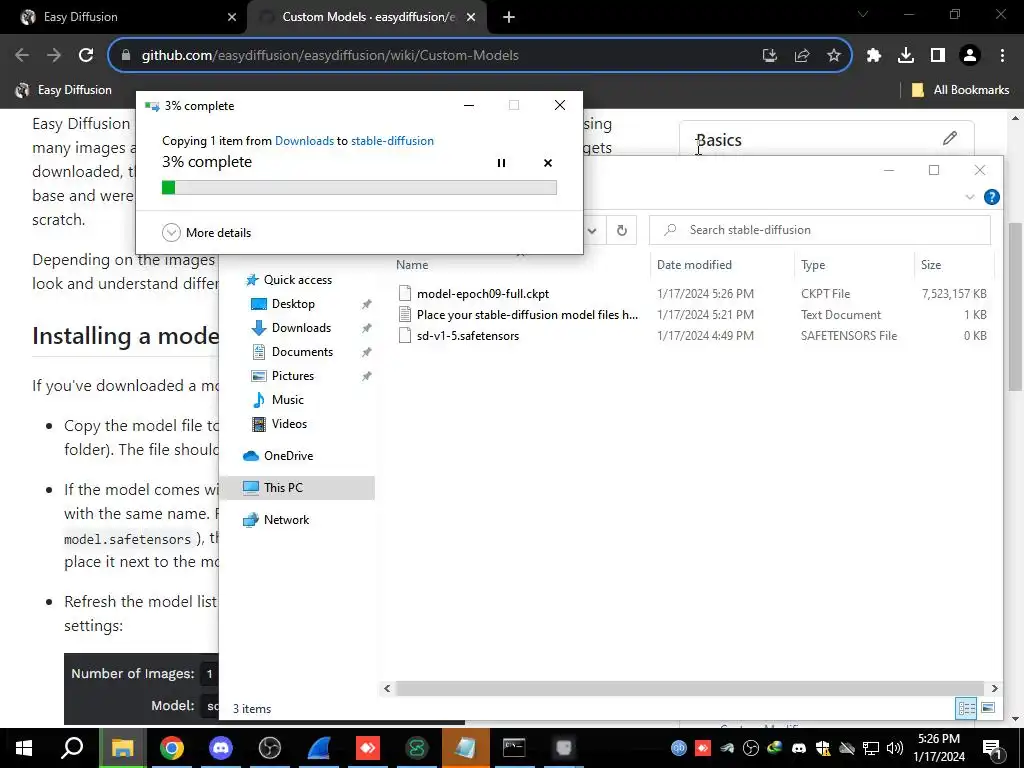The width and height of the screenshot is (1024, 768).
Task: Install app icon in address bar
Action: (x=770, y=56)
